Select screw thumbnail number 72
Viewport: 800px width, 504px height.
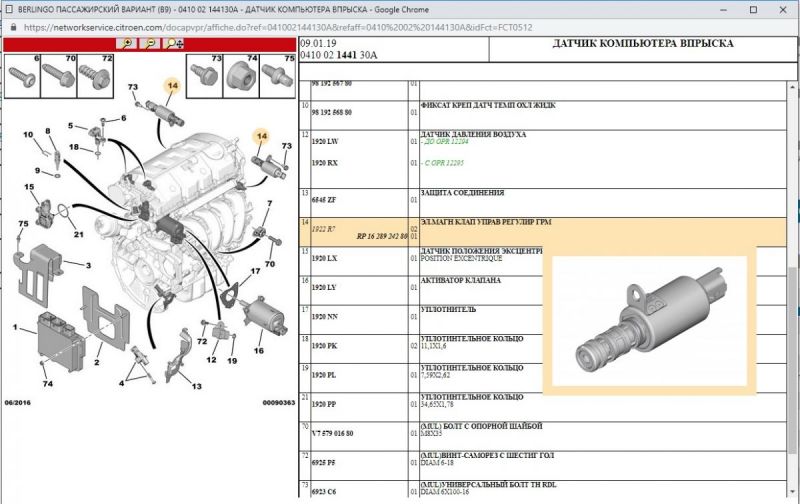(x=93, y=75)
